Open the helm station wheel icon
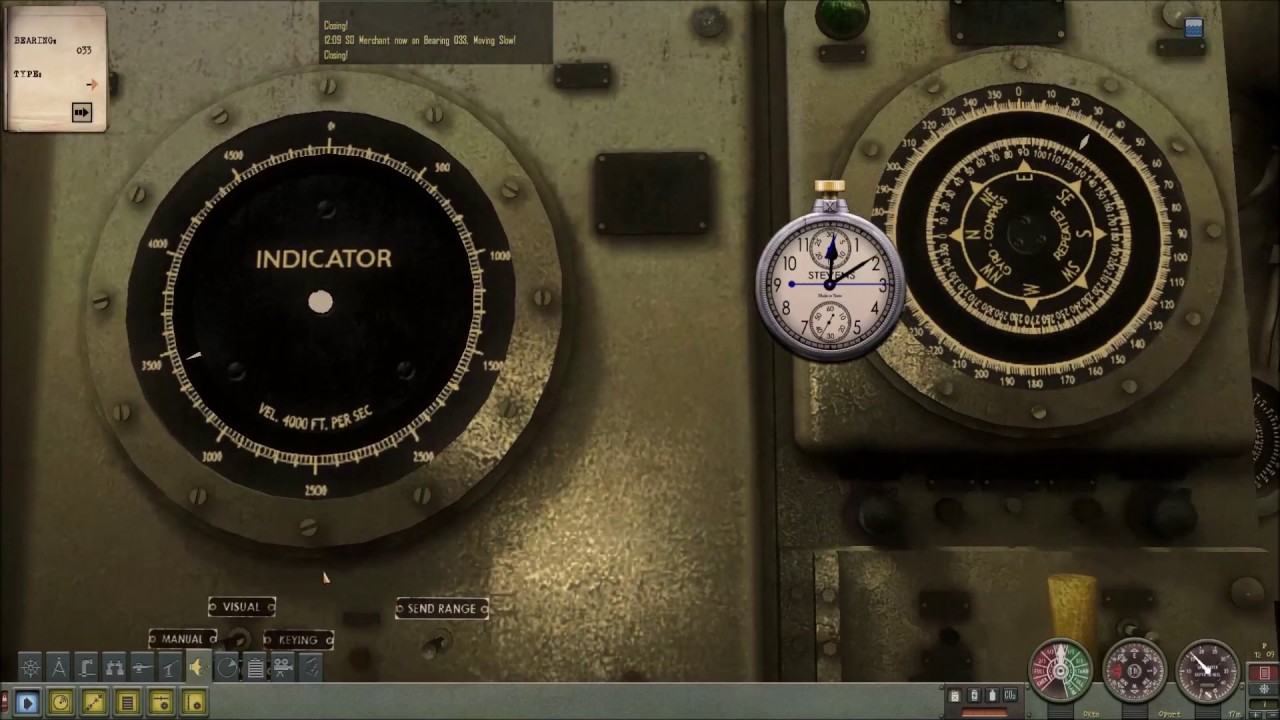This screenshot has height=720, width=1280. pyautogui.click(x=30, y=667)
